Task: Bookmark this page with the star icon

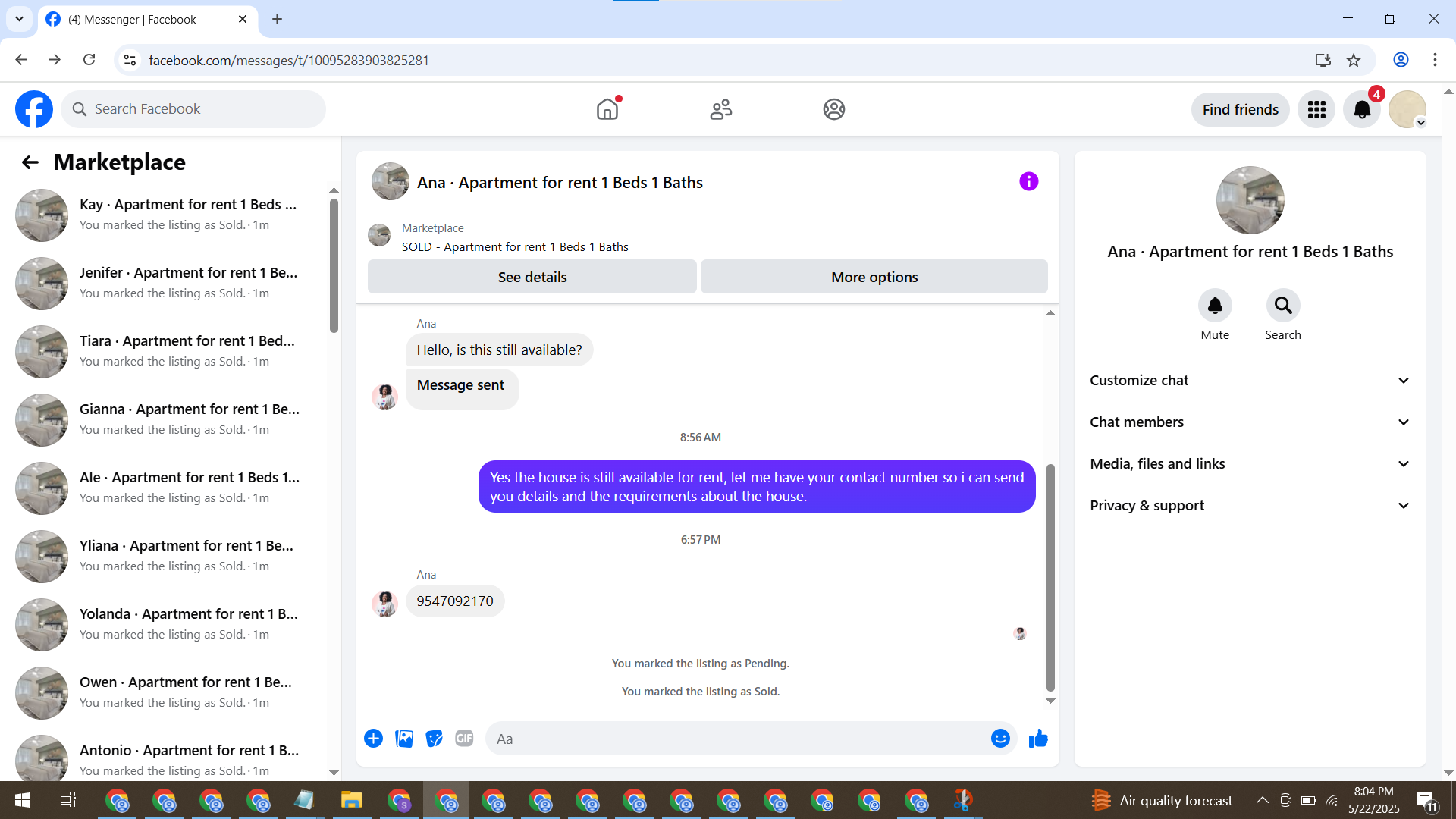Action: [x=1354, y=60]
